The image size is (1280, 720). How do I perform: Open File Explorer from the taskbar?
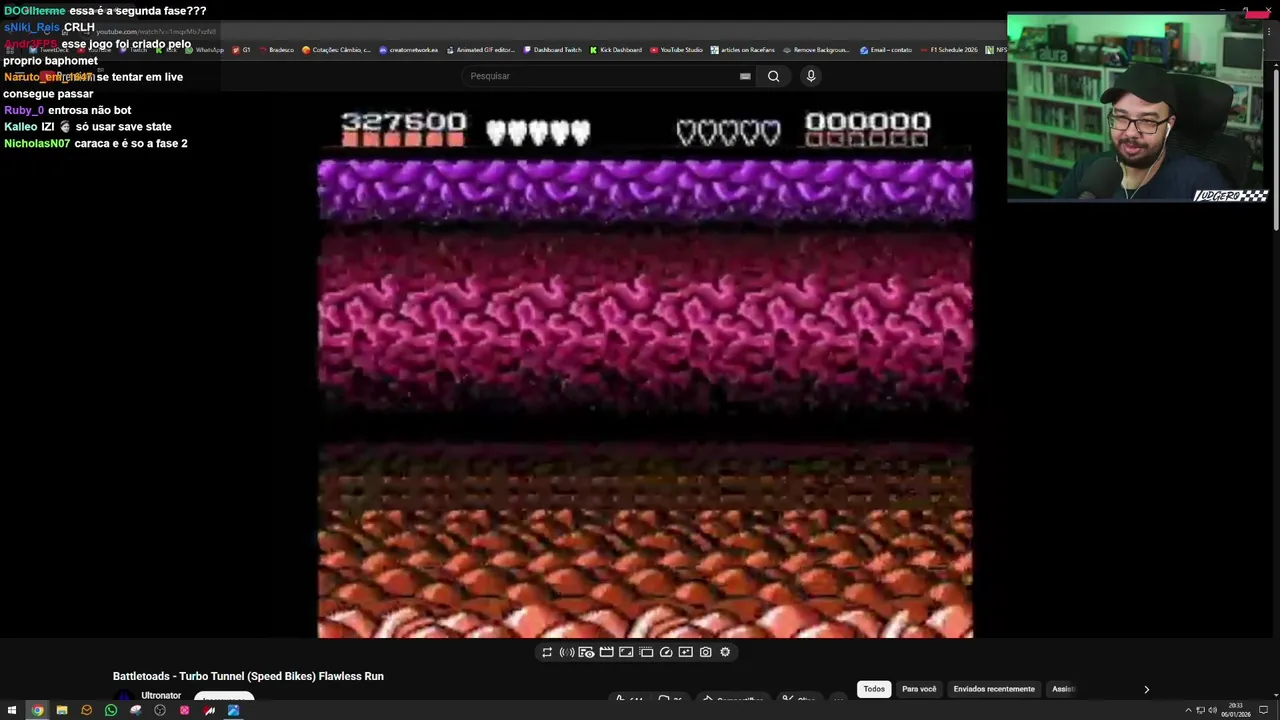click(61, 710)
